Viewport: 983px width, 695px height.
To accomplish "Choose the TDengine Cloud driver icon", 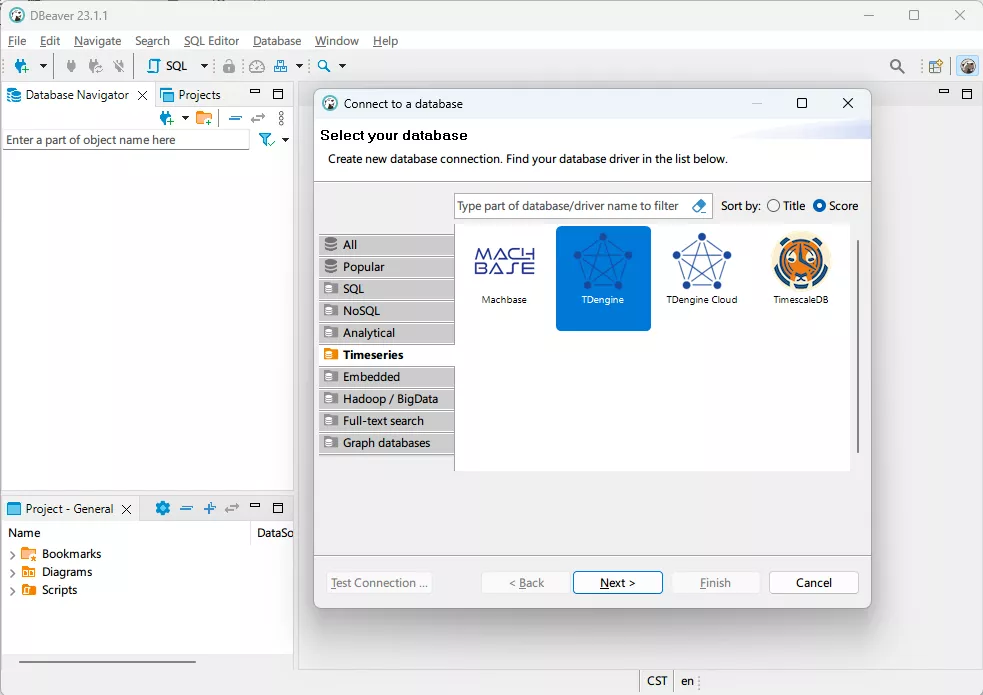I will (701, 262).
